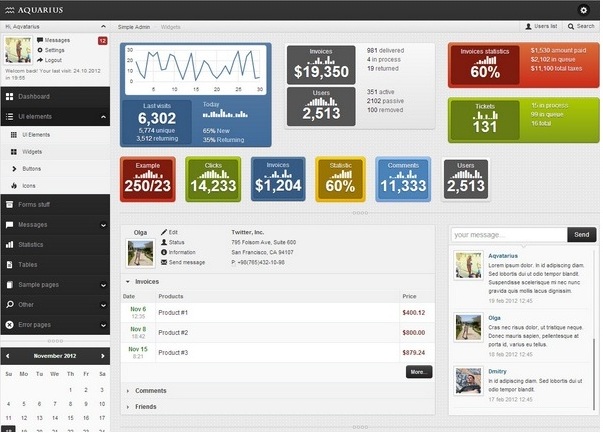
Task: Open Tables menu item
Action: (x=55, y=265)
